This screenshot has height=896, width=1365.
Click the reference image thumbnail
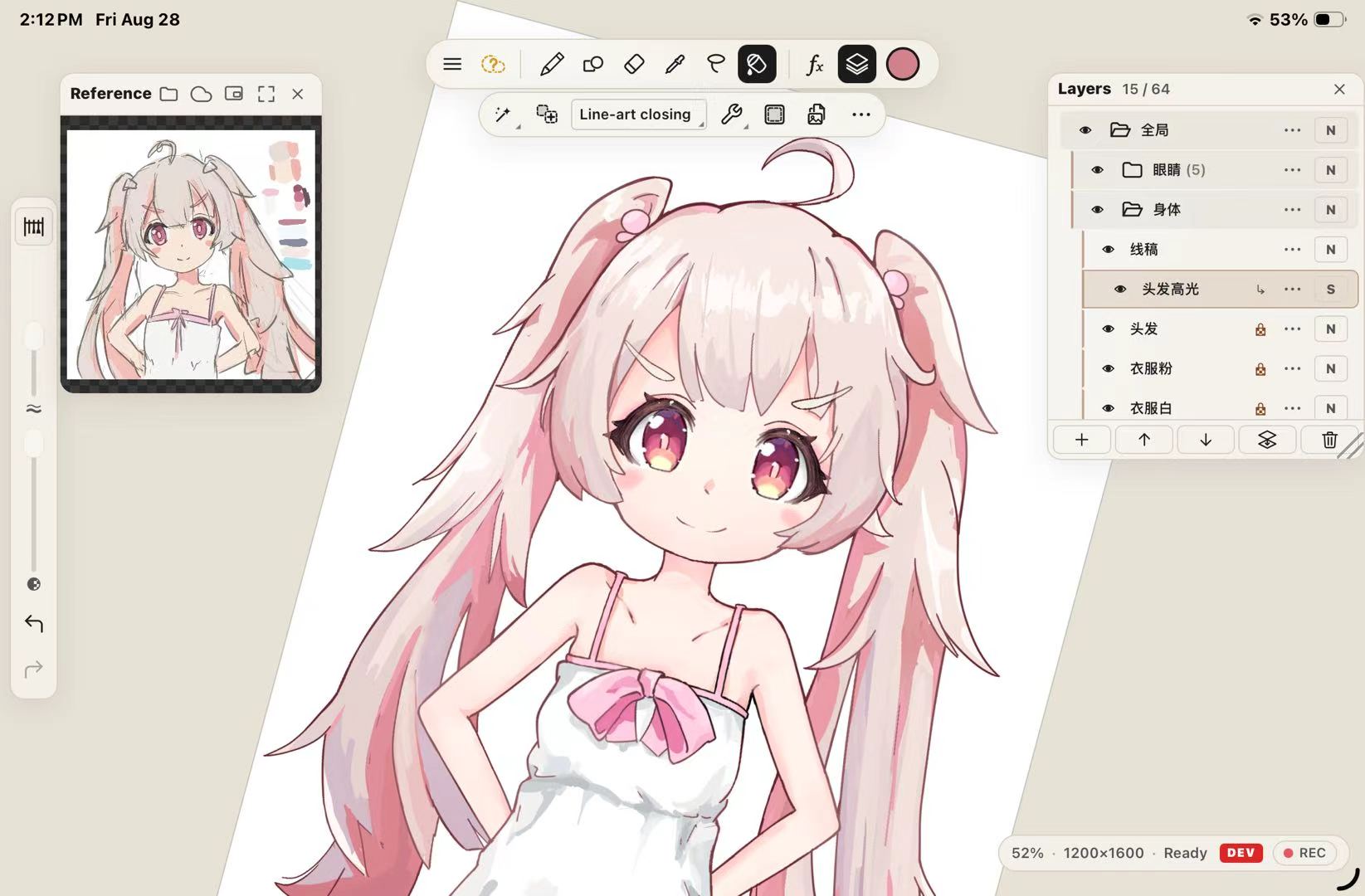tap(191, 254)
